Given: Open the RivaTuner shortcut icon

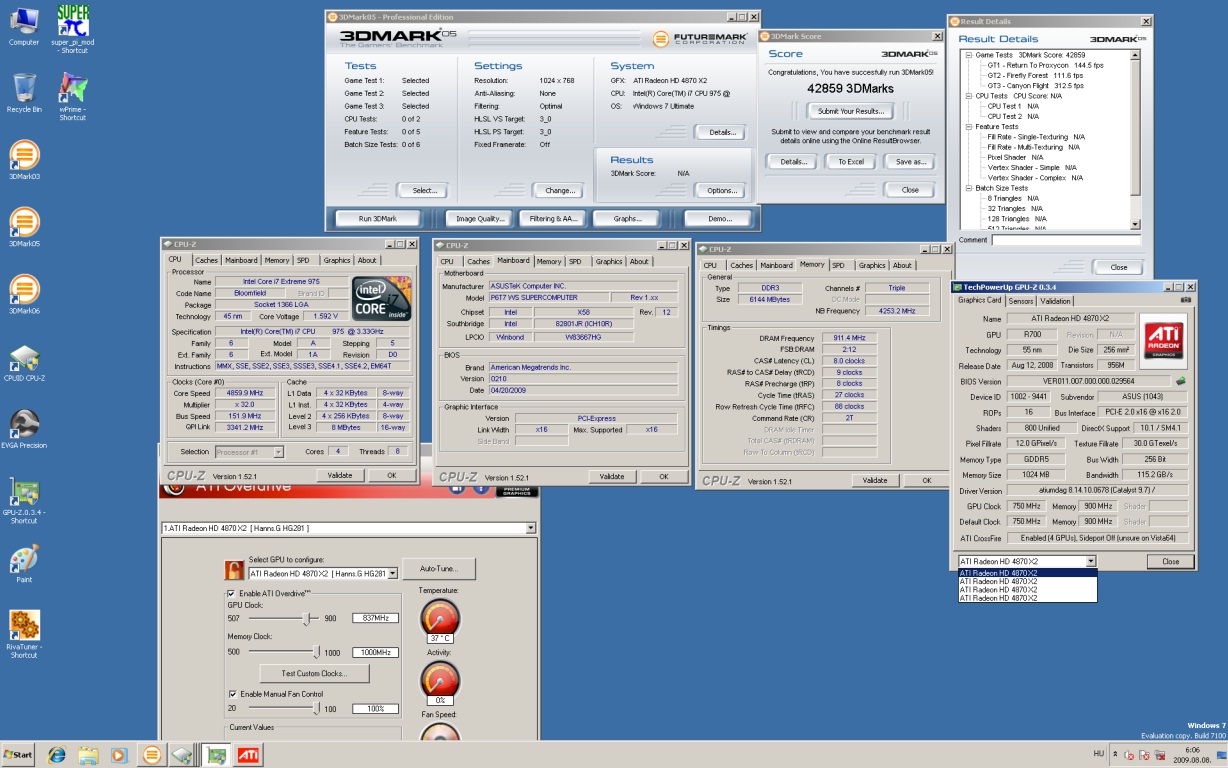Looking at the screenshot, I should [24, 627].
